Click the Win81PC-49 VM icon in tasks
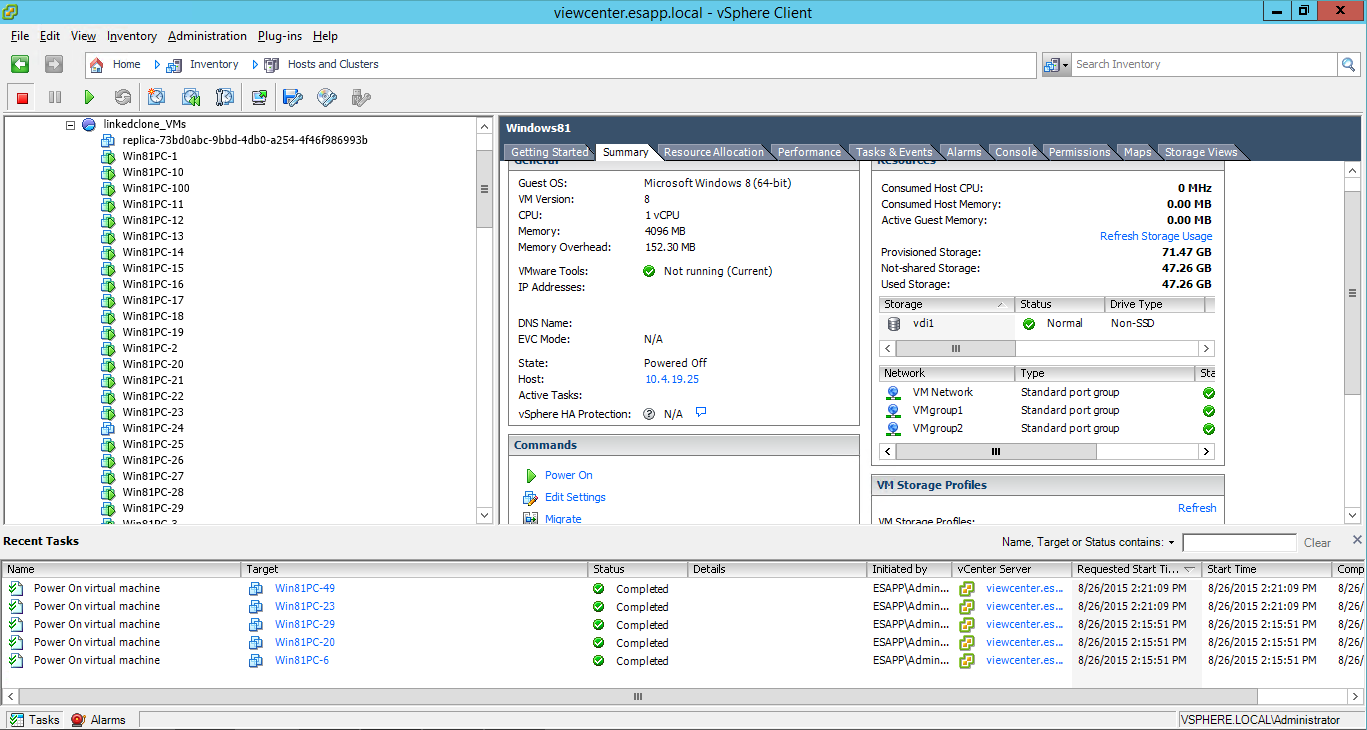This screenshot has height=730, width=1367. (256, 588)
